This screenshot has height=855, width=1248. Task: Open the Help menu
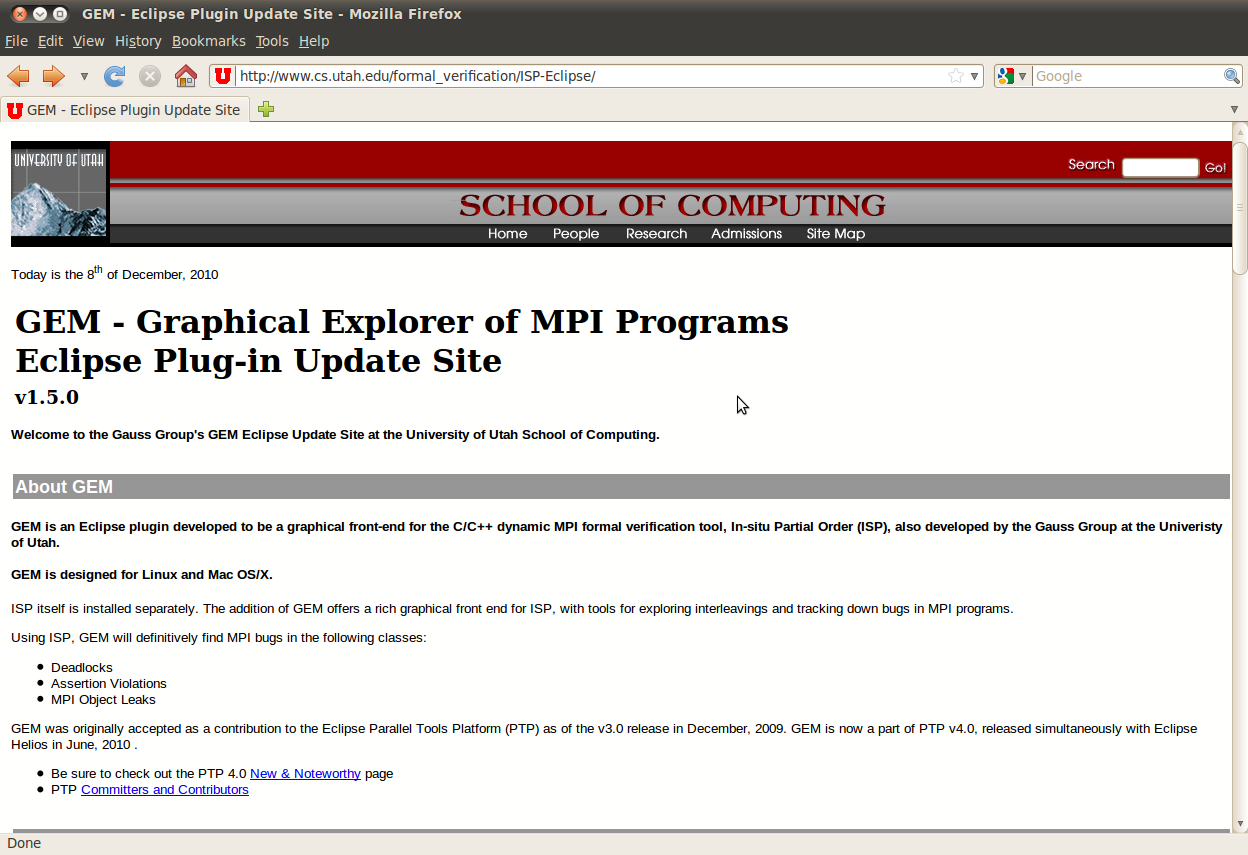tap(314, 41)
